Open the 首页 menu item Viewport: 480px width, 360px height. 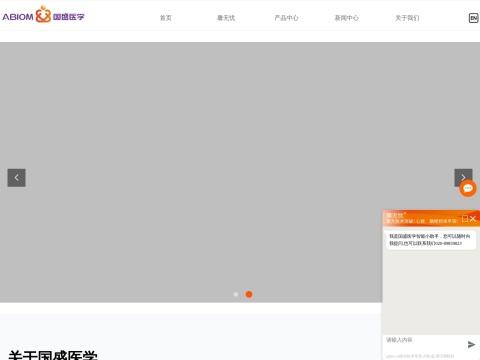click(x=166, y=18)
